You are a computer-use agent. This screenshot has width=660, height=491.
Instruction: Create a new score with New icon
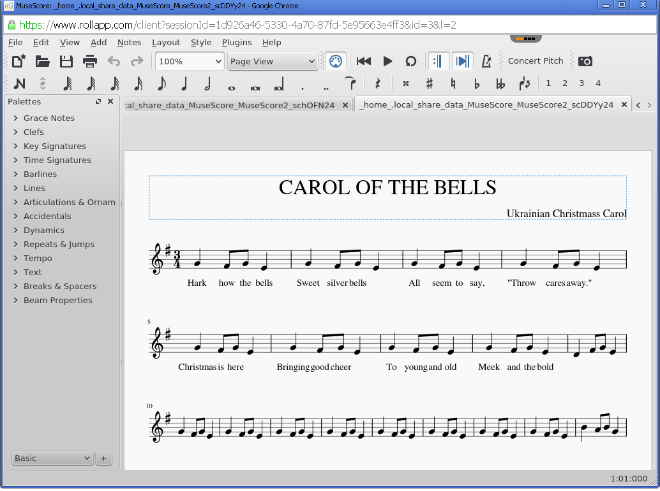tap(19, 61)
